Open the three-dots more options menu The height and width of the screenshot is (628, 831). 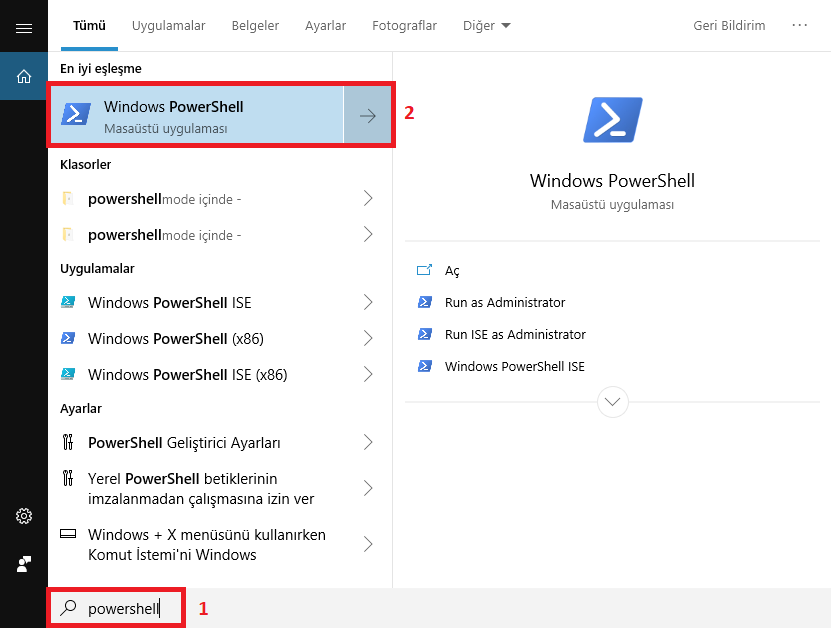799,26
